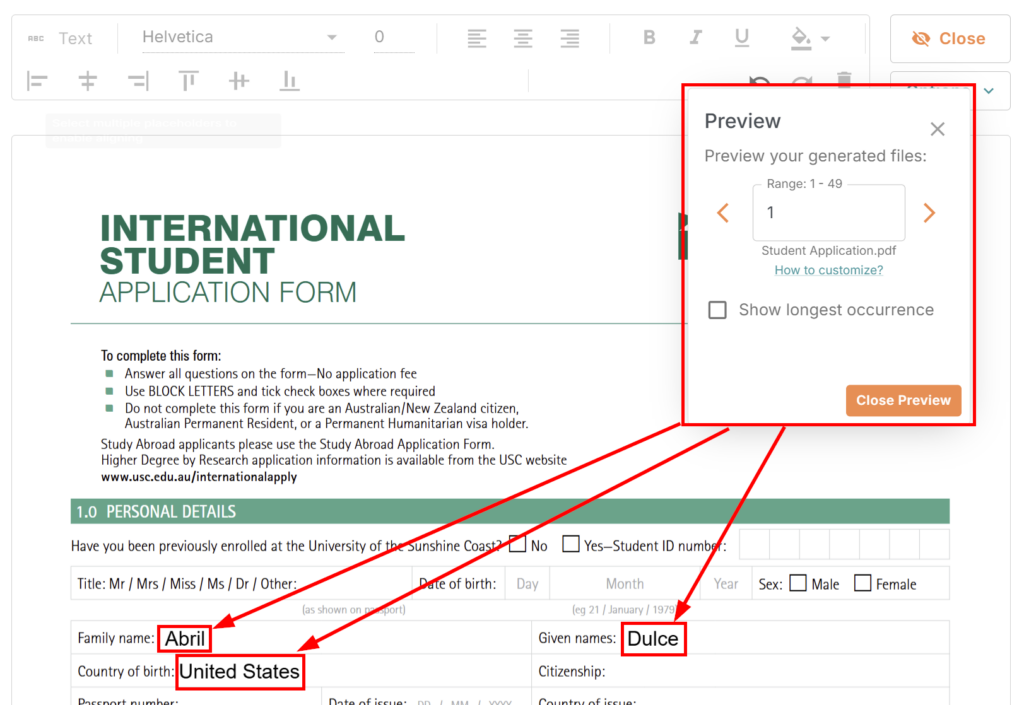
Task: Enable Show longest occurrence checkbox
Action: coord(717,310)
